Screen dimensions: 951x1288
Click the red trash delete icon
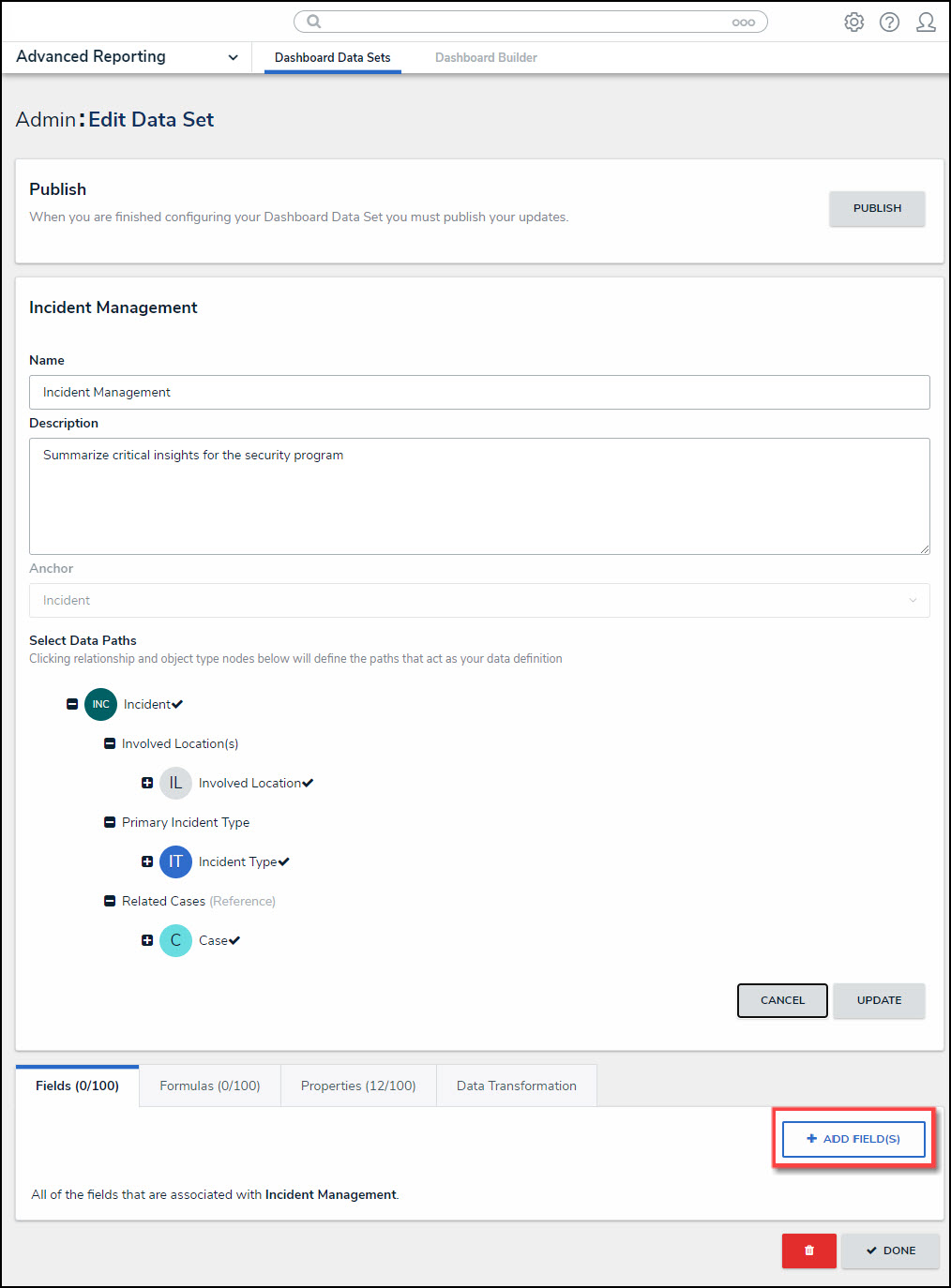pos(808,1251)
